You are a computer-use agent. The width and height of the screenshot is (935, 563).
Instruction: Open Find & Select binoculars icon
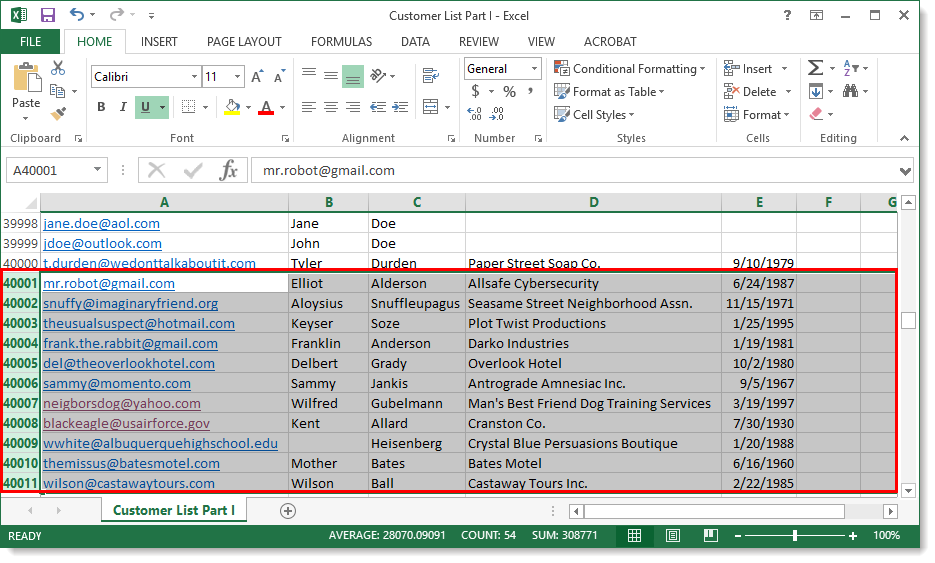click(850, 91)
